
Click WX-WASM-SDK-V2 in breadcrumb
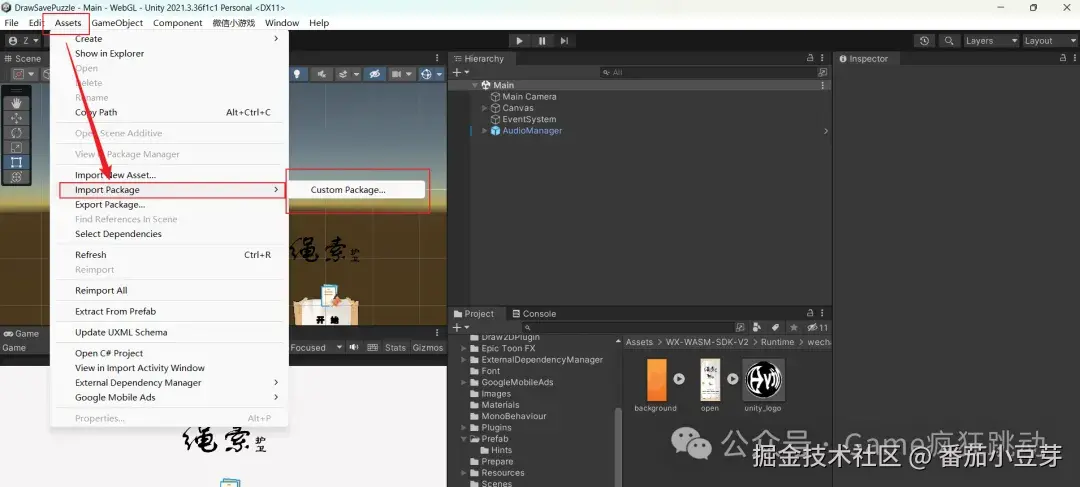point(707,342)
